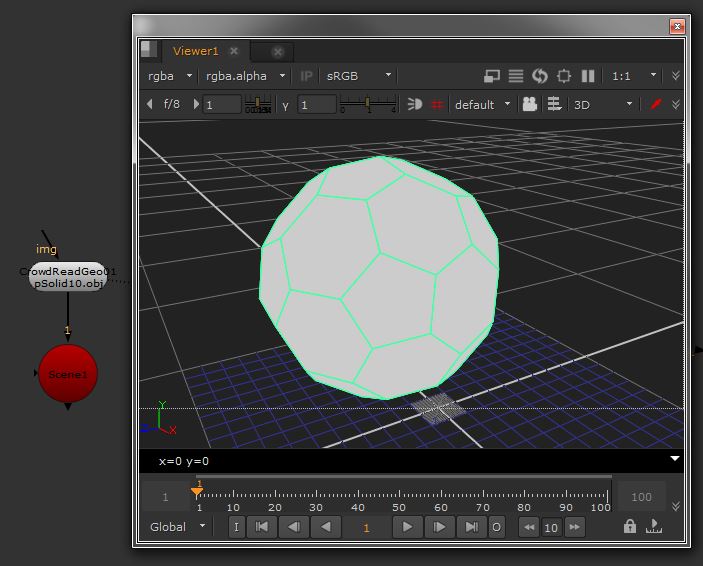The height and width of the screenshot is (566, 703).
Task: Click the gain value input field
Action: point(222,104)
